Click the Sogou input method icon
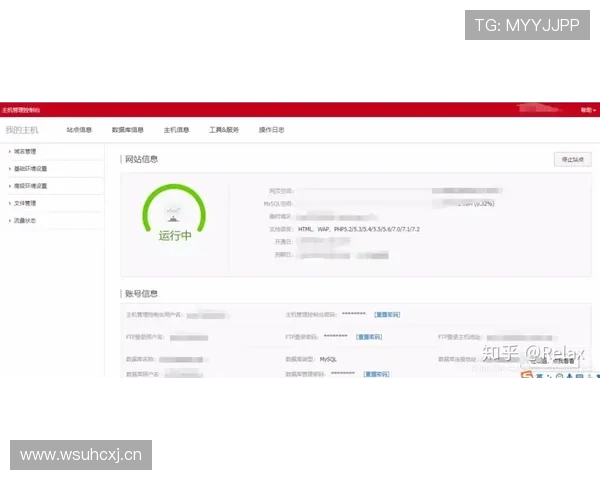Screen dimensions: 600x480 (527, 375)
